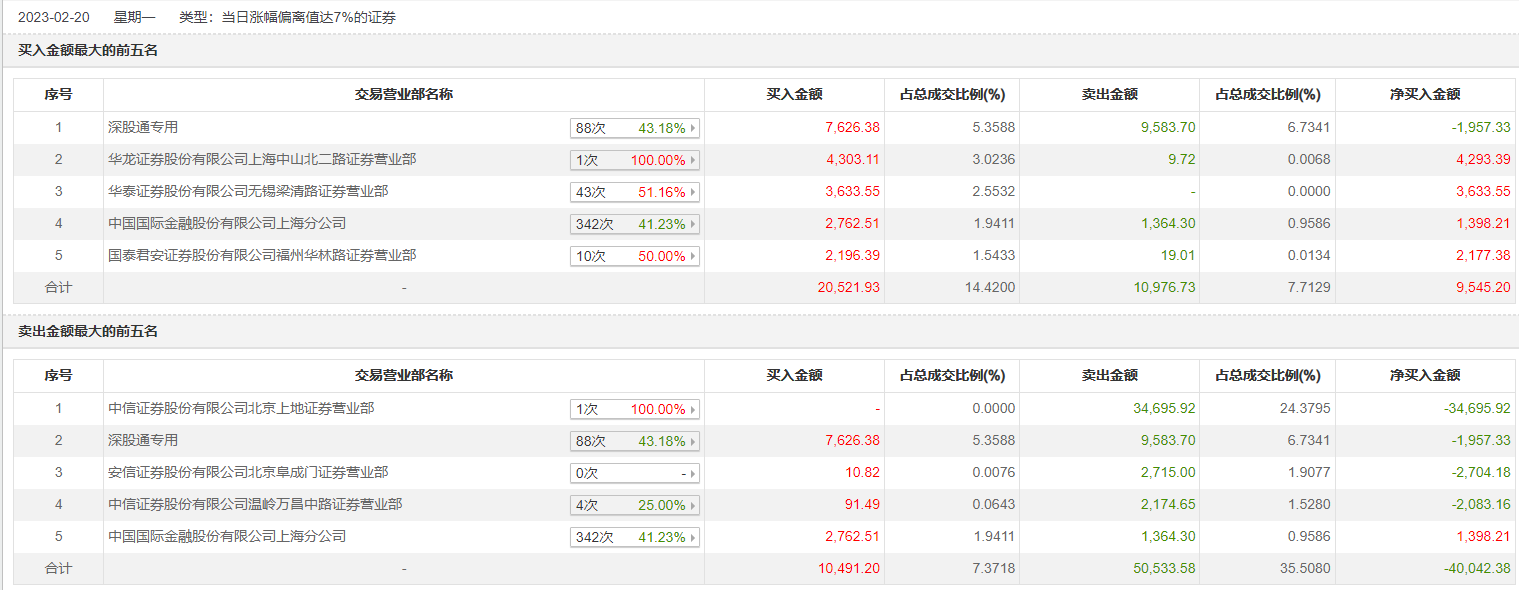The image size is (1519, 590).
Task: Click the 2023-02-20 date text
Action: pyautogui.click(x=52, y=17)
